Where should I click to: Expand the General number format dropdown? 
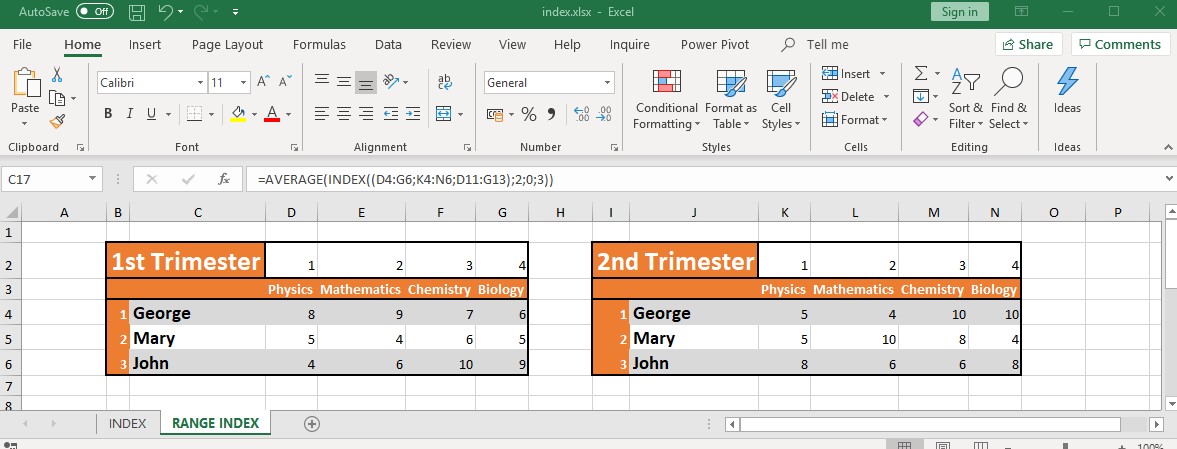click(x=608, y=83)
